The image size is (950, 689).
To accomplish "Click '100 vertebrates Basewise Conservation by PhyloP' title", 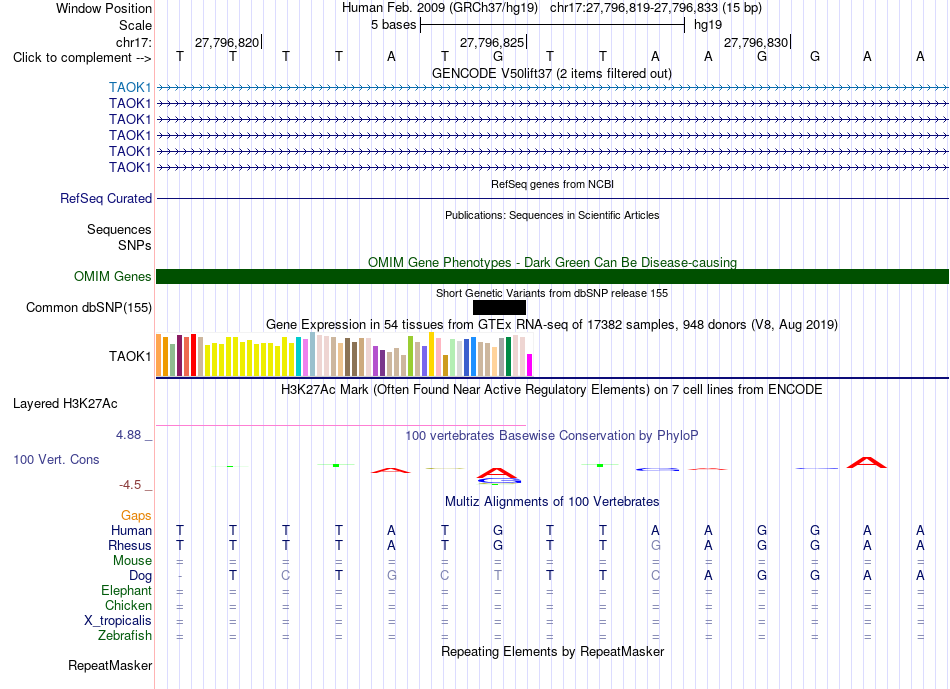I will (551, 436).
